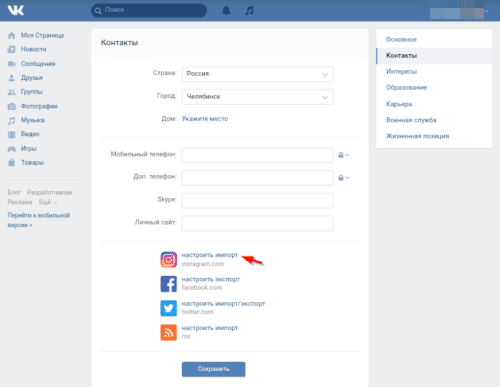Screen dimensions: 500x387
Task: Click the orange RSS feed icon
Action: coord(169,332)
